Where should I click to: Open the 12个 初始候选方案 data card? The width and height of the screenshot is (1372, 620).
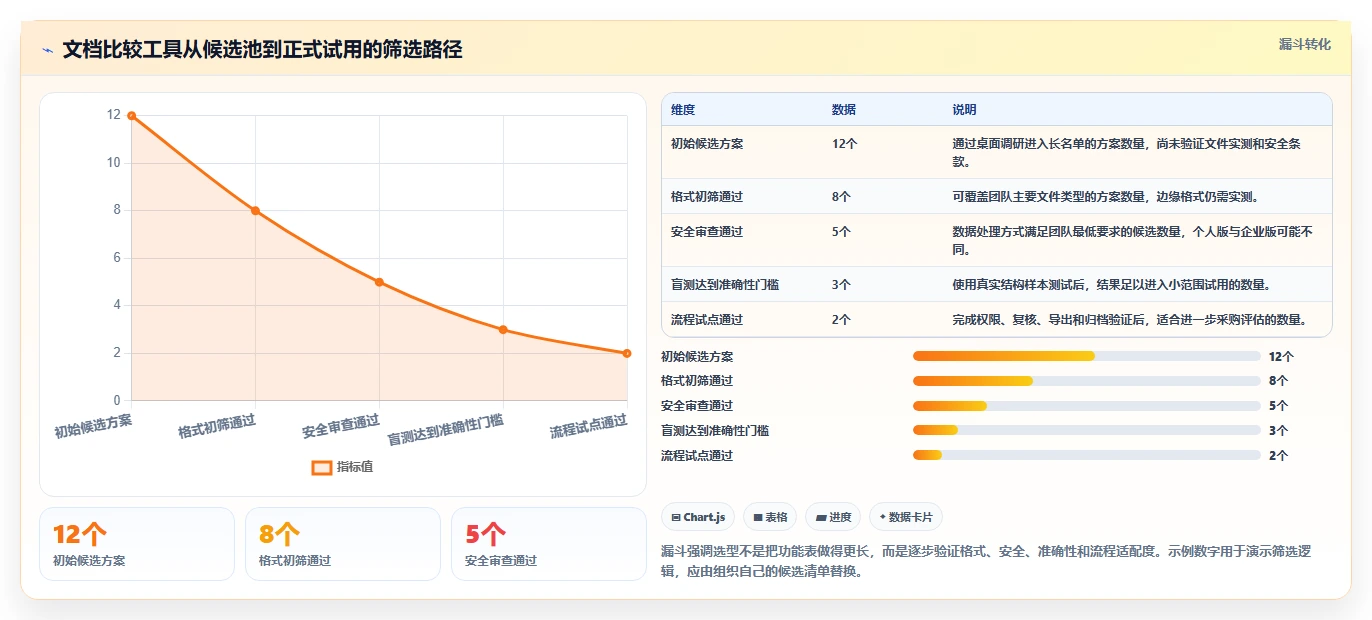point(137,544)
